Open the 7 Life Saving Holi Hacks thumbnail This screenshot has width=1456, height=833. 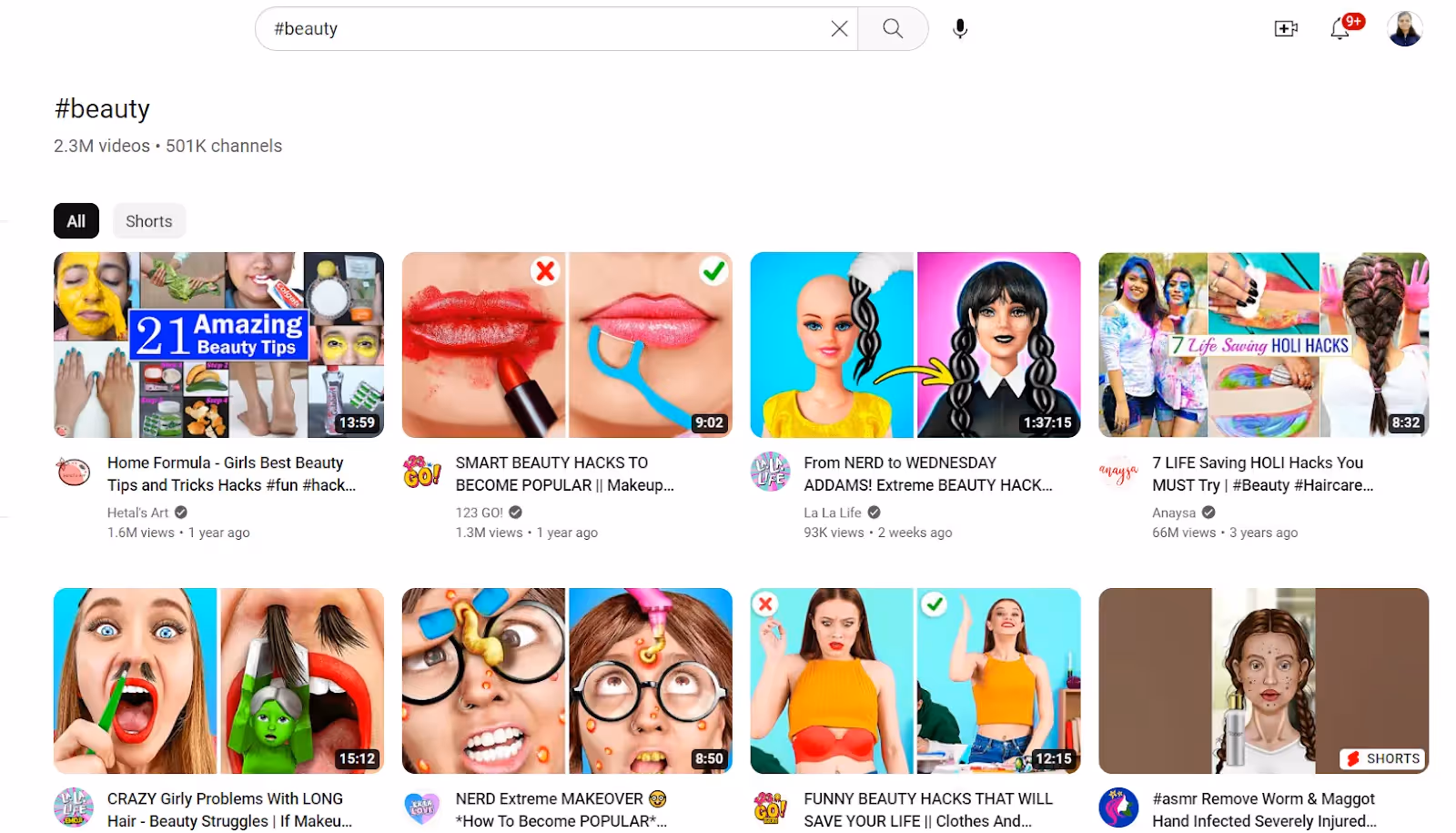pyautogui.click(x=1264, y=345)
